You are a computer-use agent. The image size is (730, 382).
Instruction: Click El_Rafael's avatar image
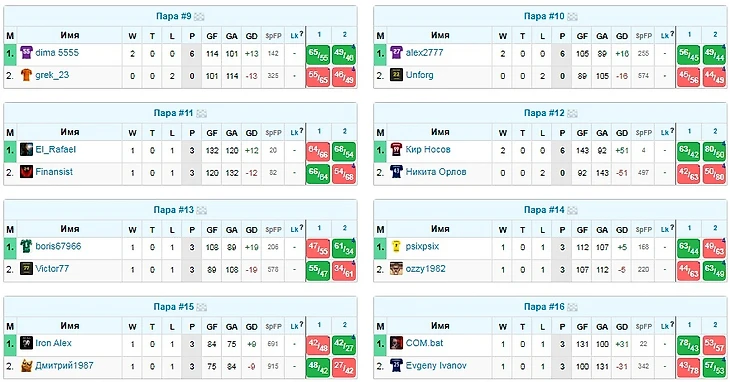(26, 149)
